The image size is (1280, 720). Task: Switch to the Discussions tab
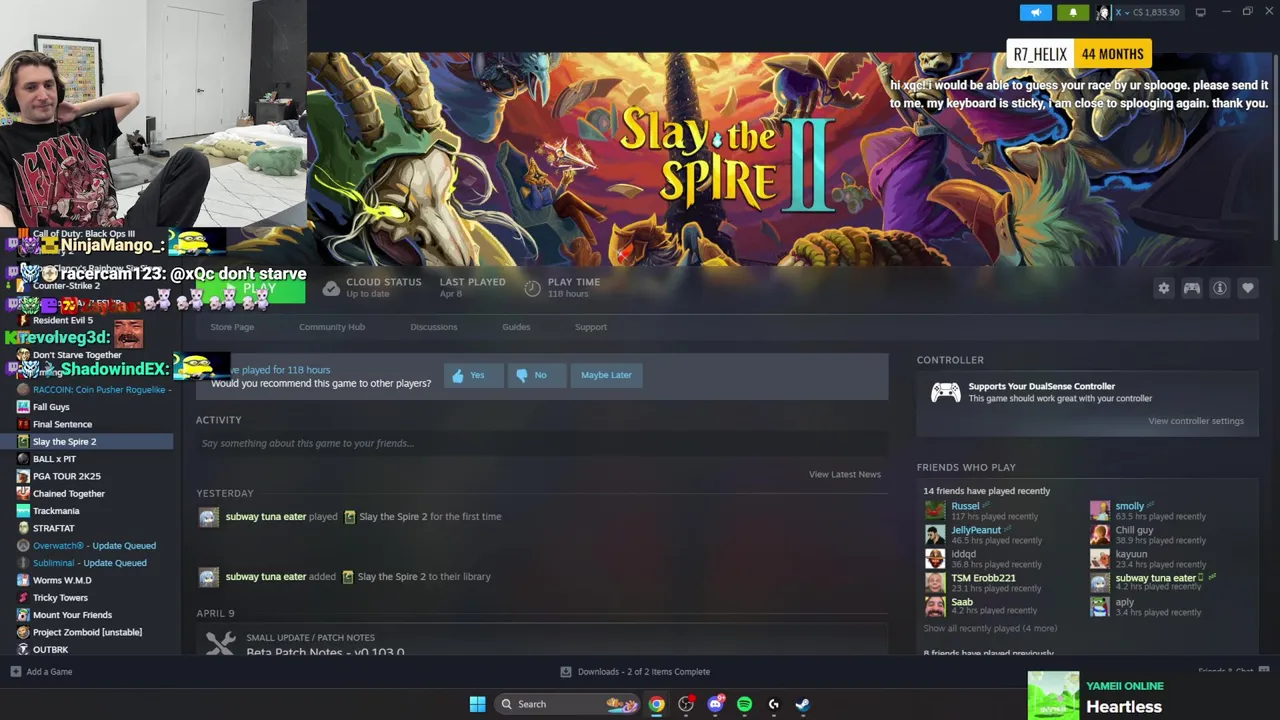click(x=433, y=327)
